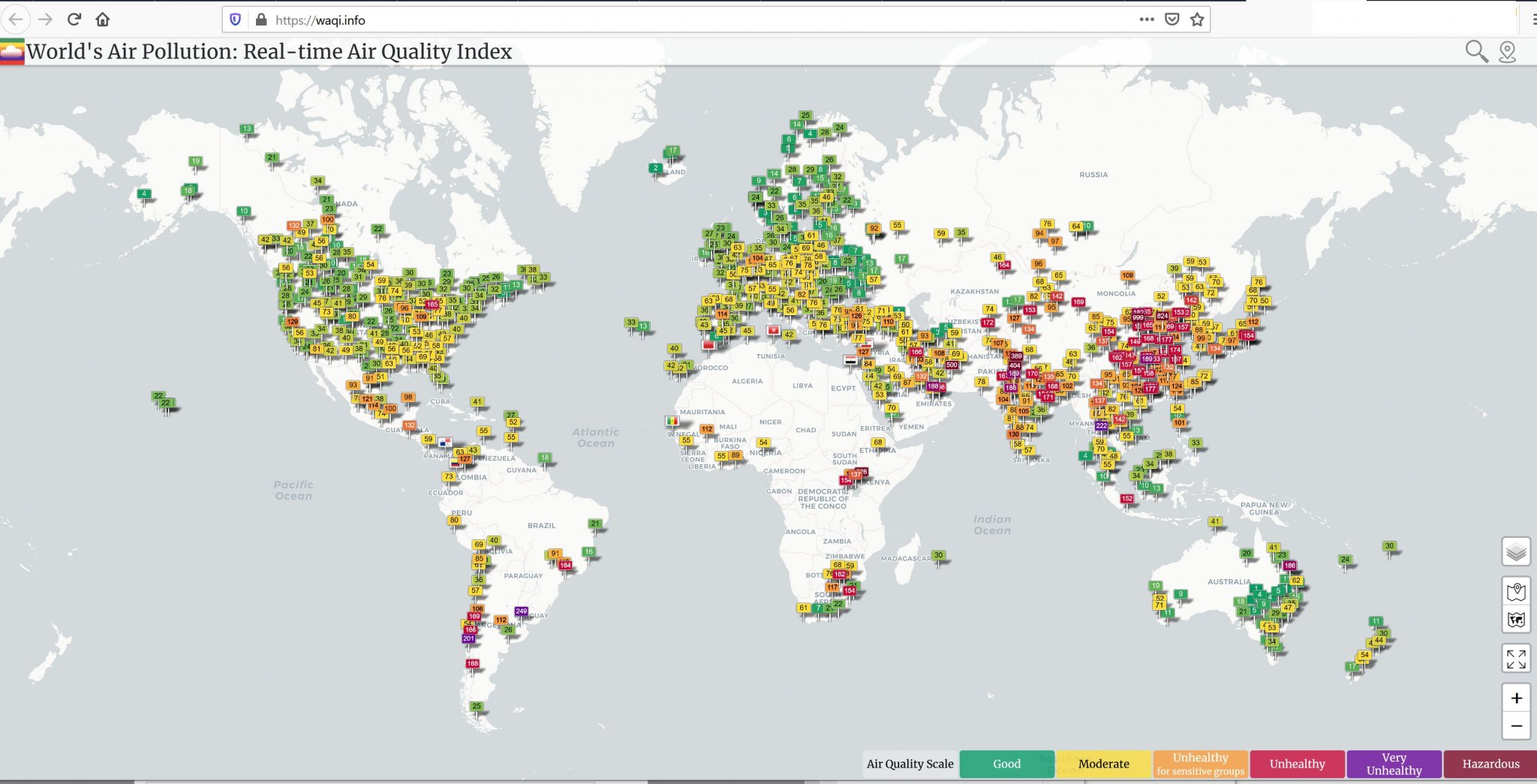Click the map pin locate button
The width and height of the screenshot is (1537, 784).
point(1516,591)
